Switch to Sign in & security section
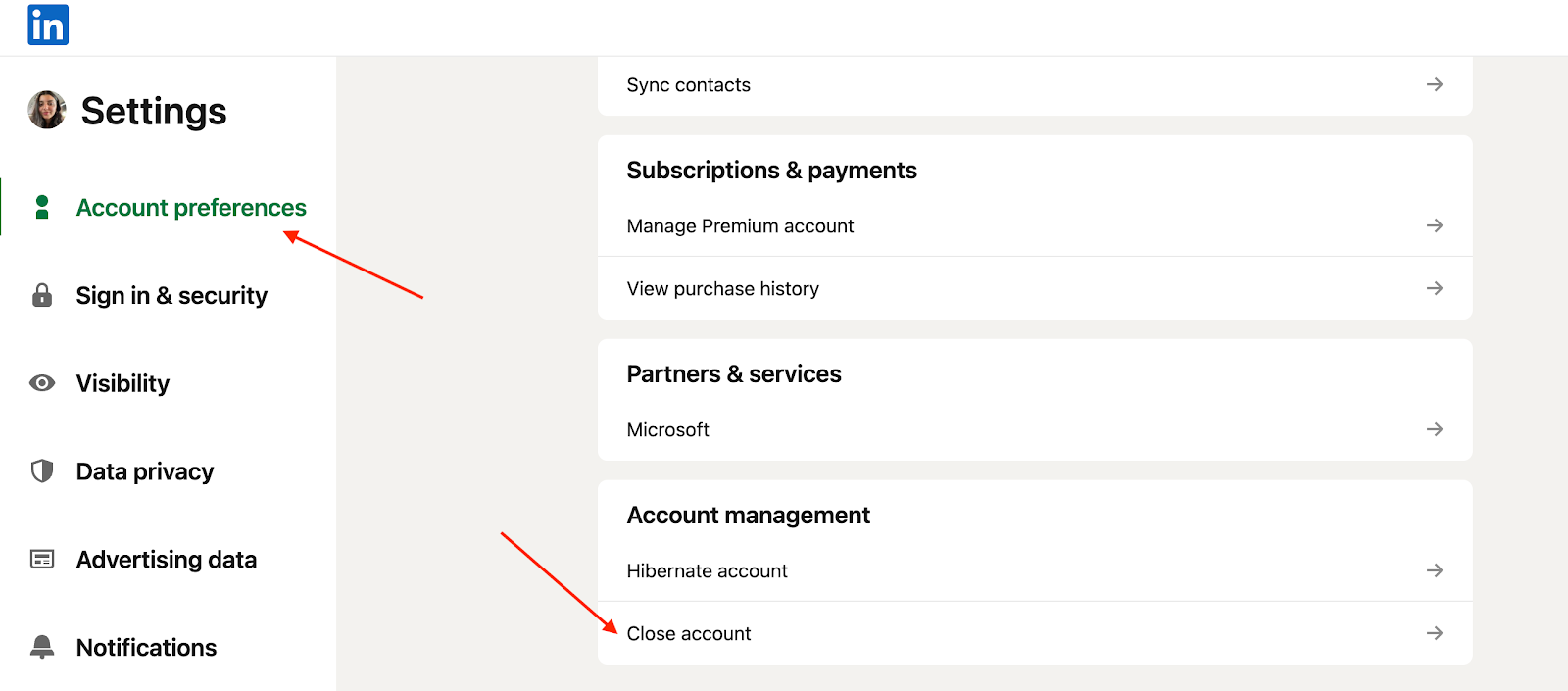This screenshot has height=691, width=1568. 171,296
